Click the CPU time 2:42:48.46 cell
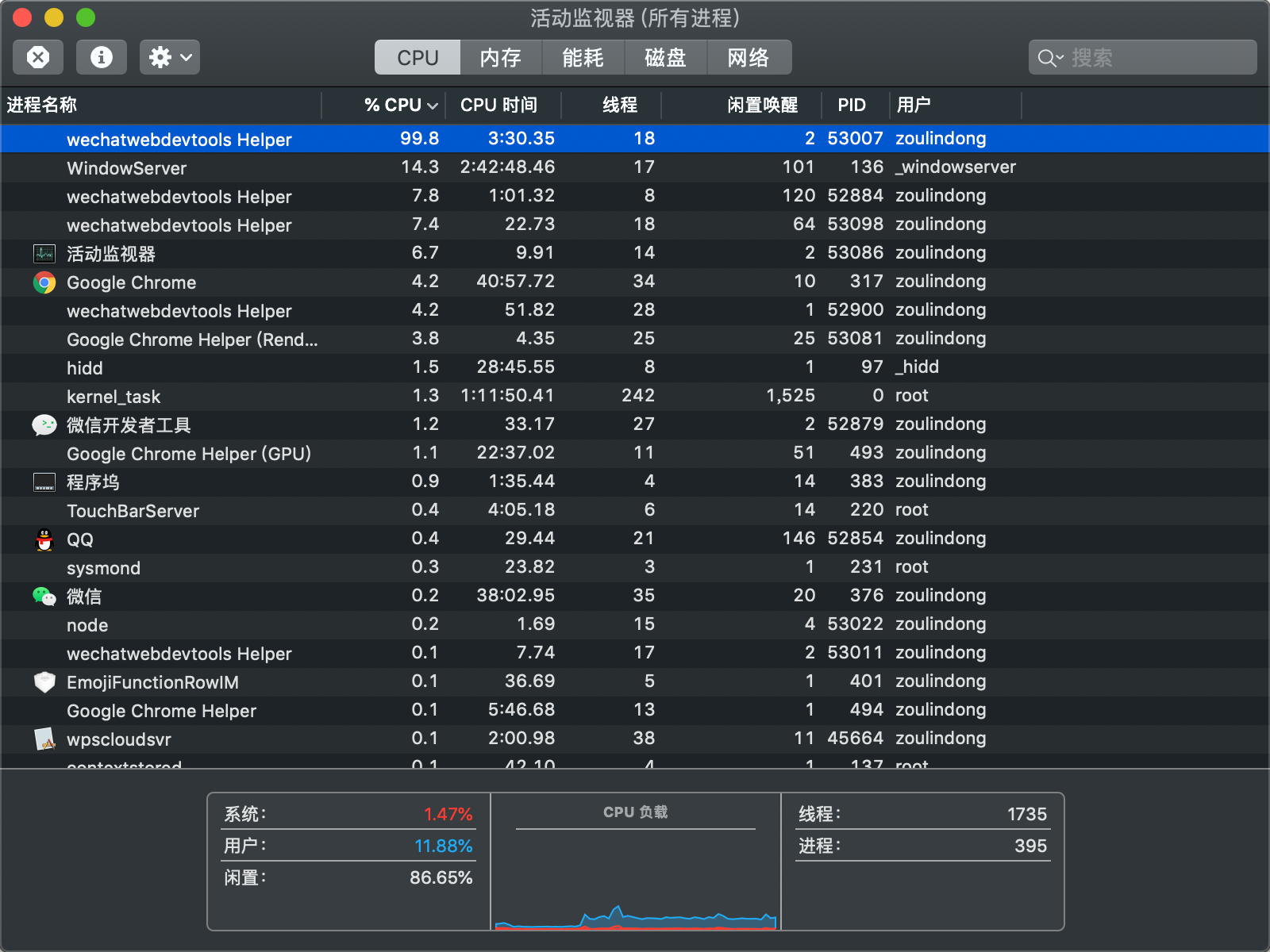Viewport: 1270px width, 952px height. click(508, 167)
